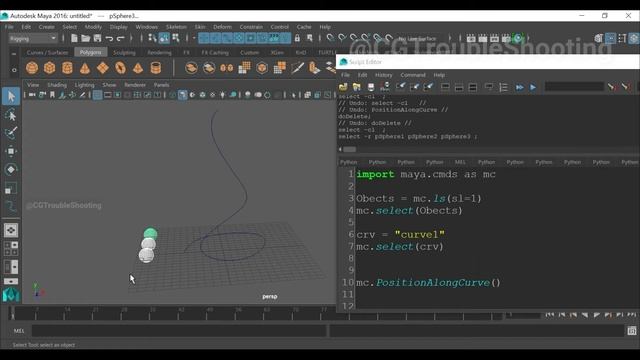Click go to end of playback range
Viewport: 640px width, 360px height.
[632, 315]
